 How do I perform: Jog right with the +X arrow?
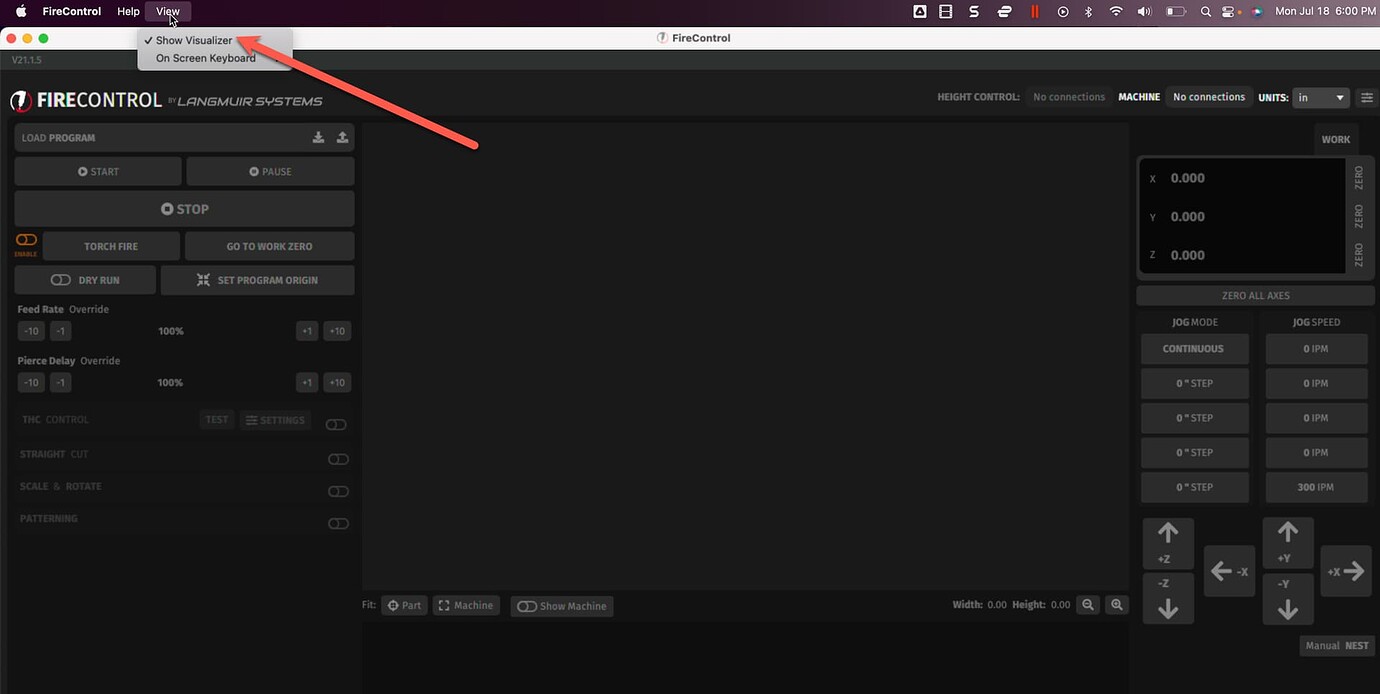tap(1345, 572)
